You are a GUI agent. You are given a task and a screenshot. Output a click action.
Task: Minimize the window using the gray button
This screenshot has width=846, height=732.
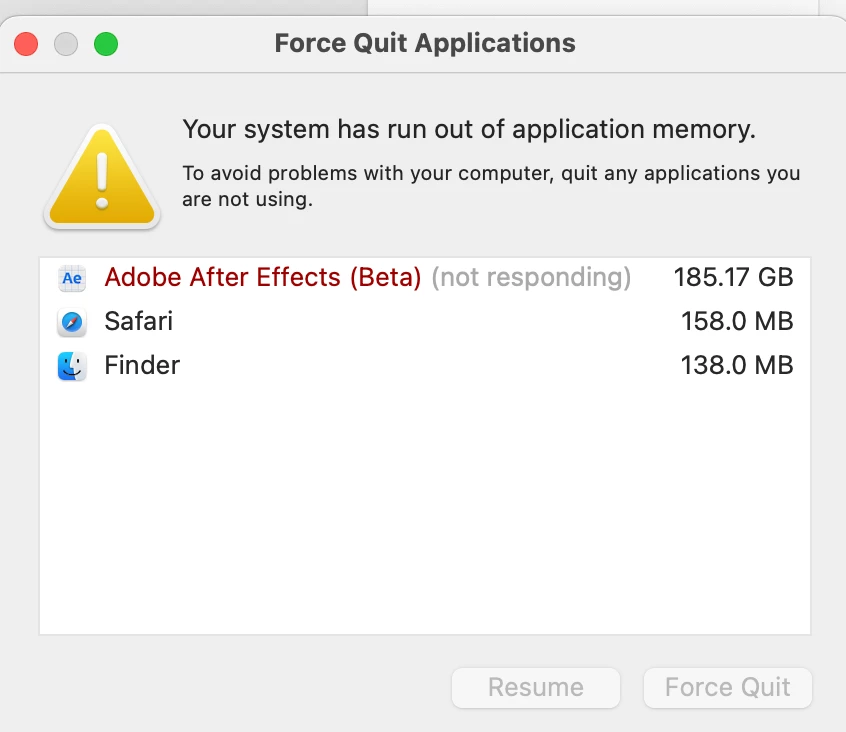pyautogui.click(x=66, y=44)
